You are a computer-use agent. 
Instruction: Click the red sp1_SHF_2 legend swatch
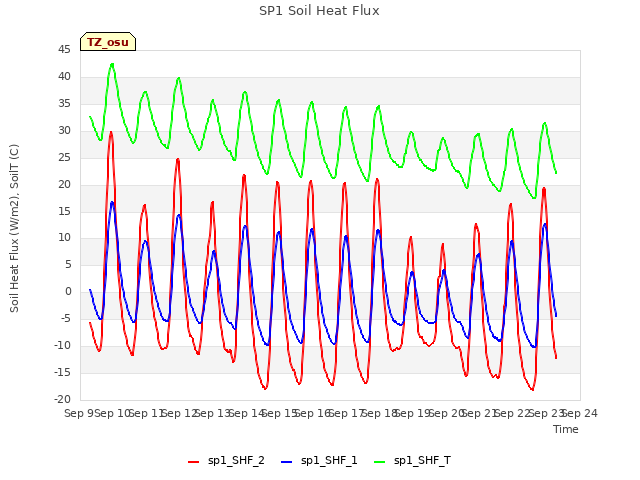193,461
